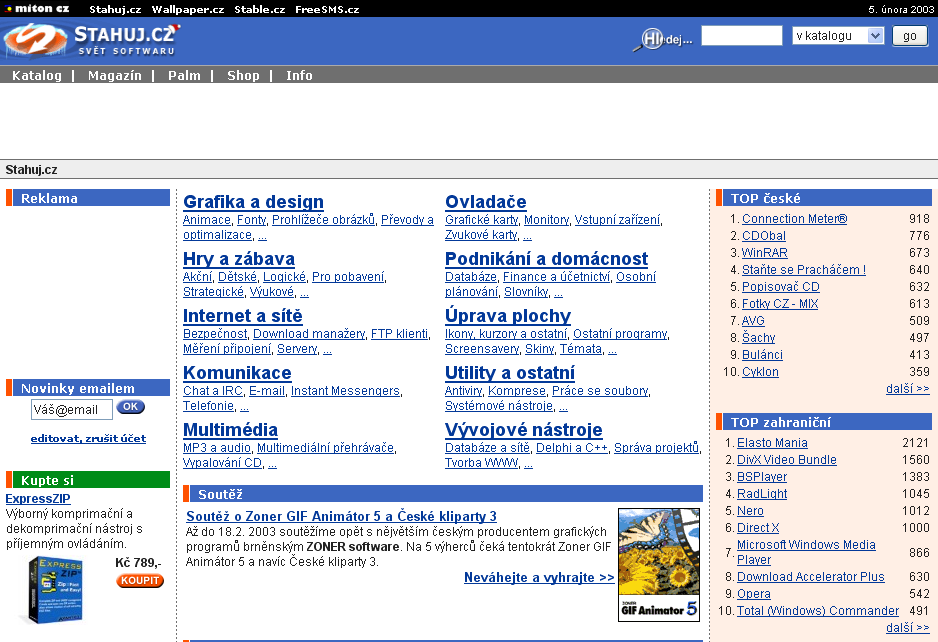This screenshot has height=642, width=938.
Task: Open BSPlayer in TOP zahraniční
Action: [762, 477]
